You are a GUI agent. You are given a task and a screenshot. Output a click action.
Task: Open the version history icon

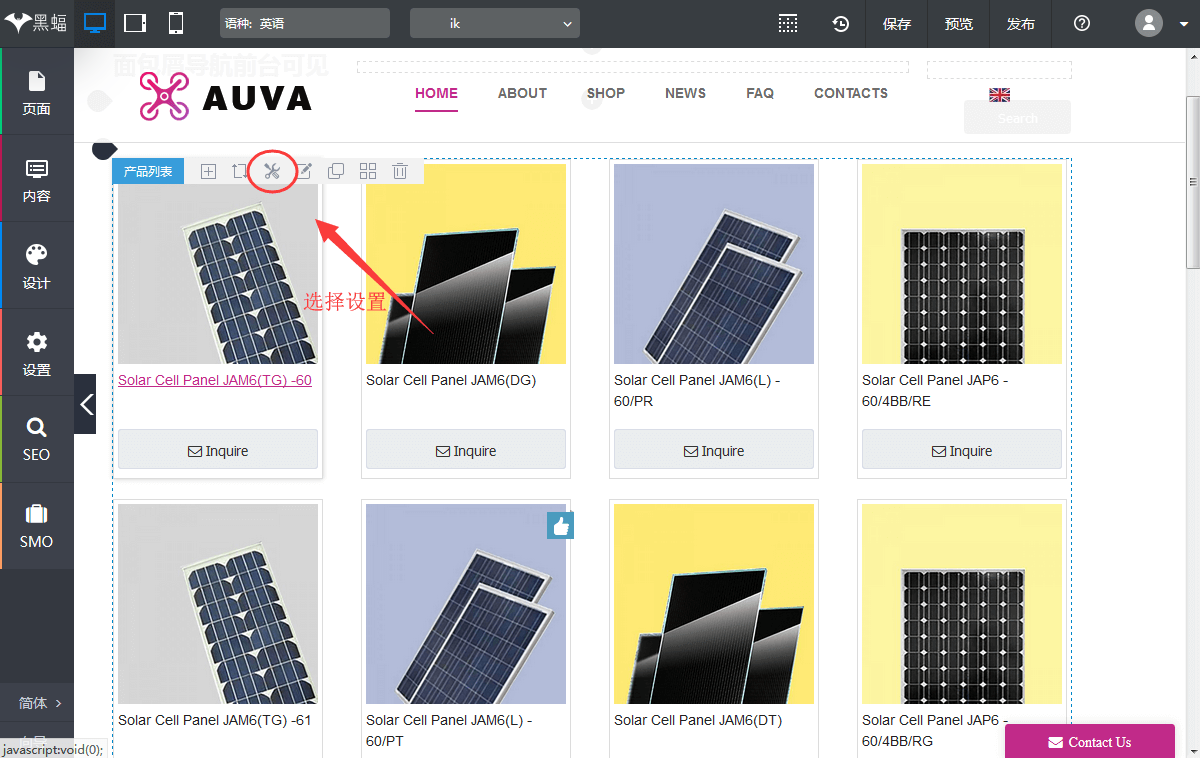[841, 24]
